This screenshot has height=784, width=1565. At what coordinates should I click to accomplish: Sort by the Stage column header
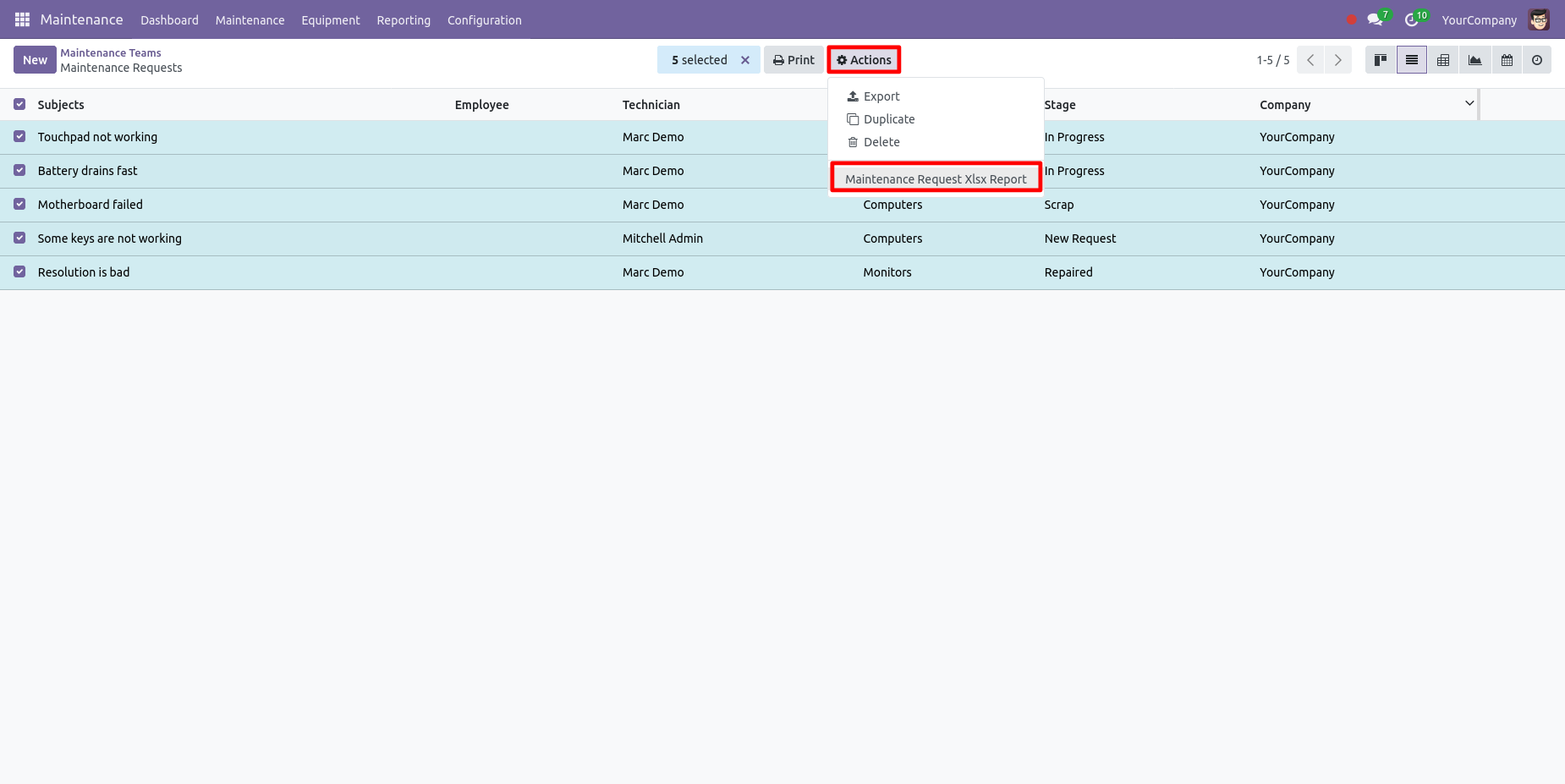click(1060, 105)
